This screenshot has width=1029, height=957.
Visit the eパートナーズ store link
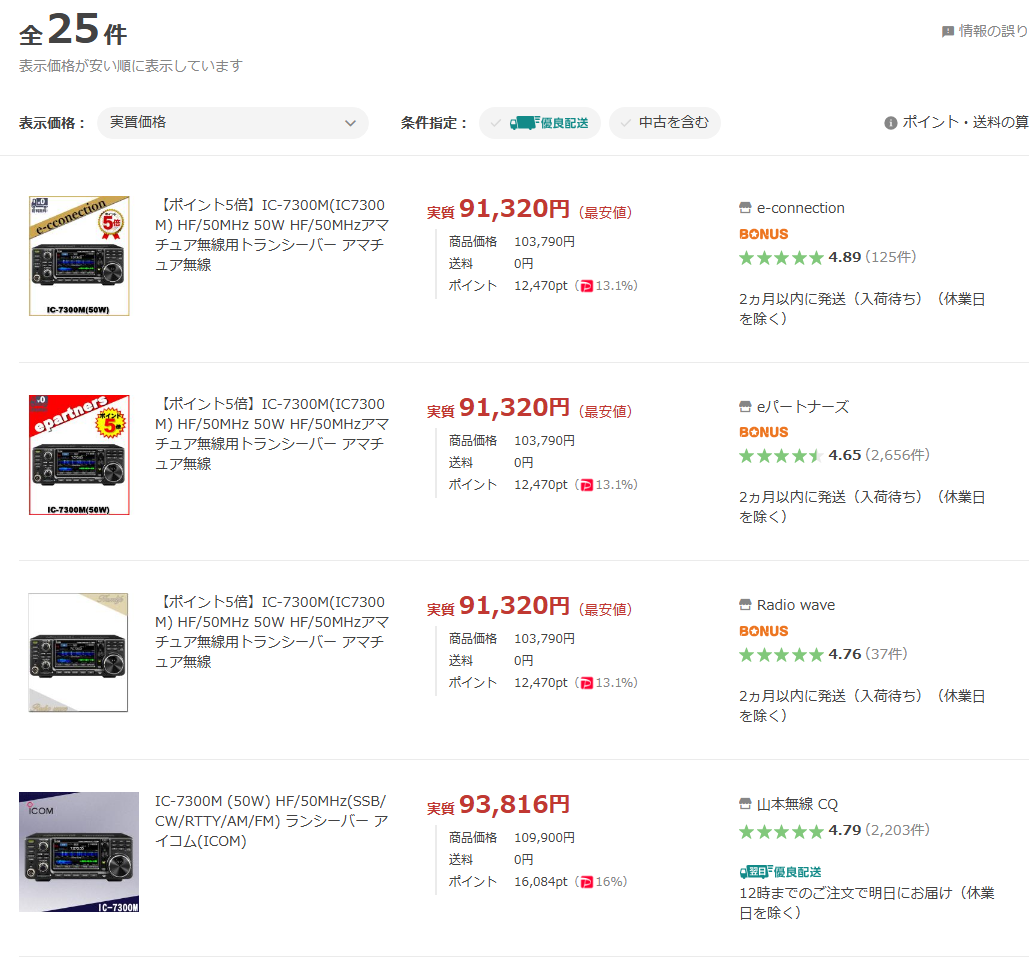[x=803, y=407]
